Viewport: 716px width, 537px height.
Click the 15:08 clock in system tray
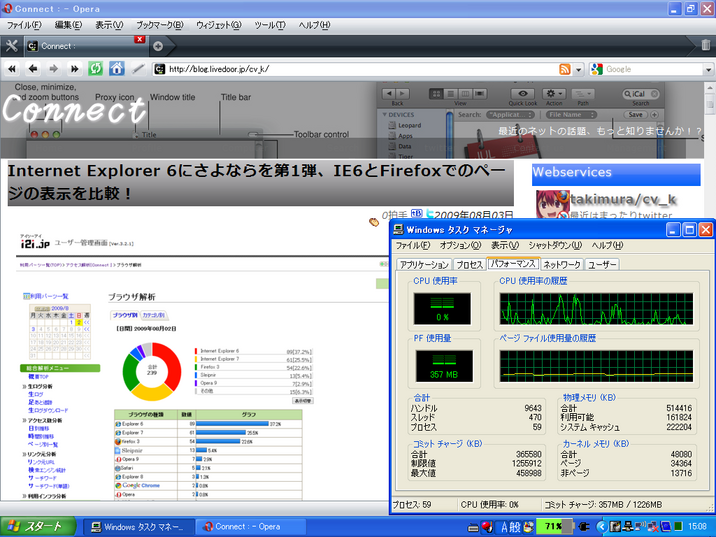(x=697, y=527)
